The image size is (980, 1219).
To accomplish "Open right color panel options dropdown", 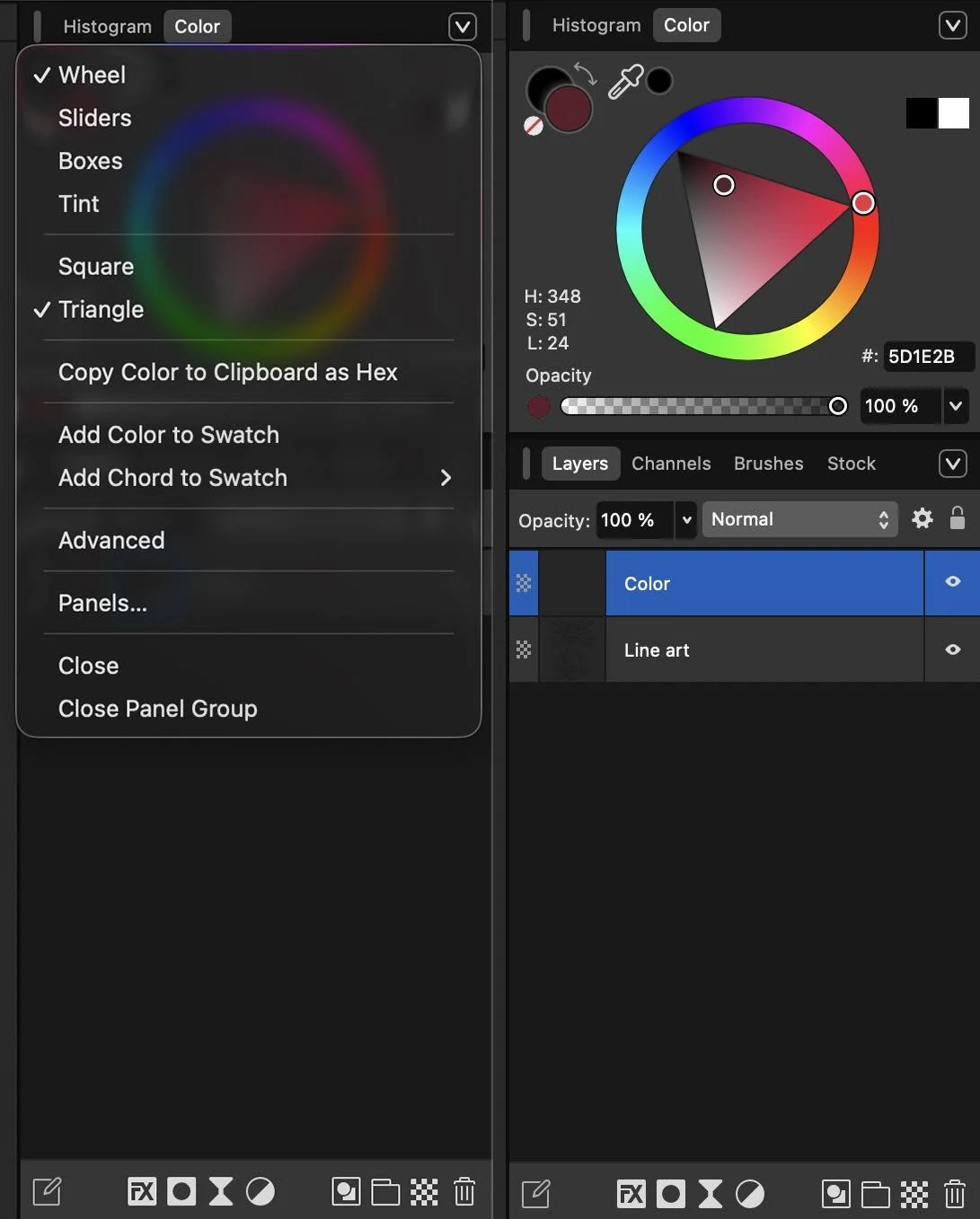I will (952, 25).
